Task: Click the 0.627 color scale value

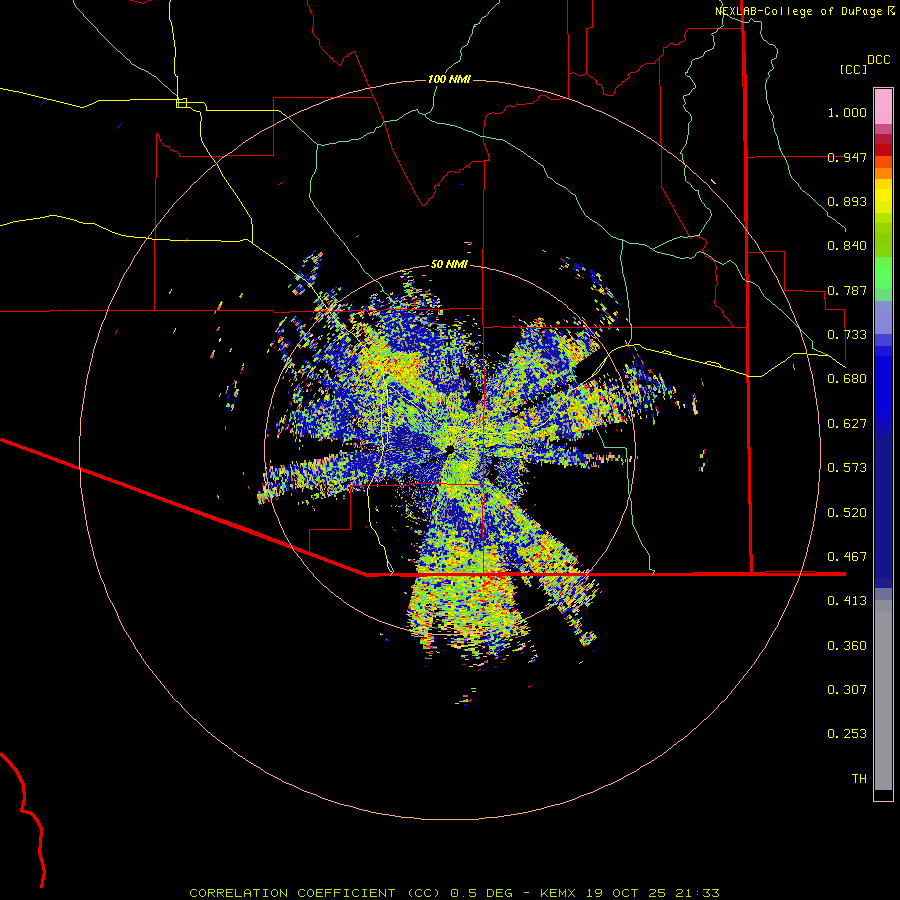Action: 847,424
